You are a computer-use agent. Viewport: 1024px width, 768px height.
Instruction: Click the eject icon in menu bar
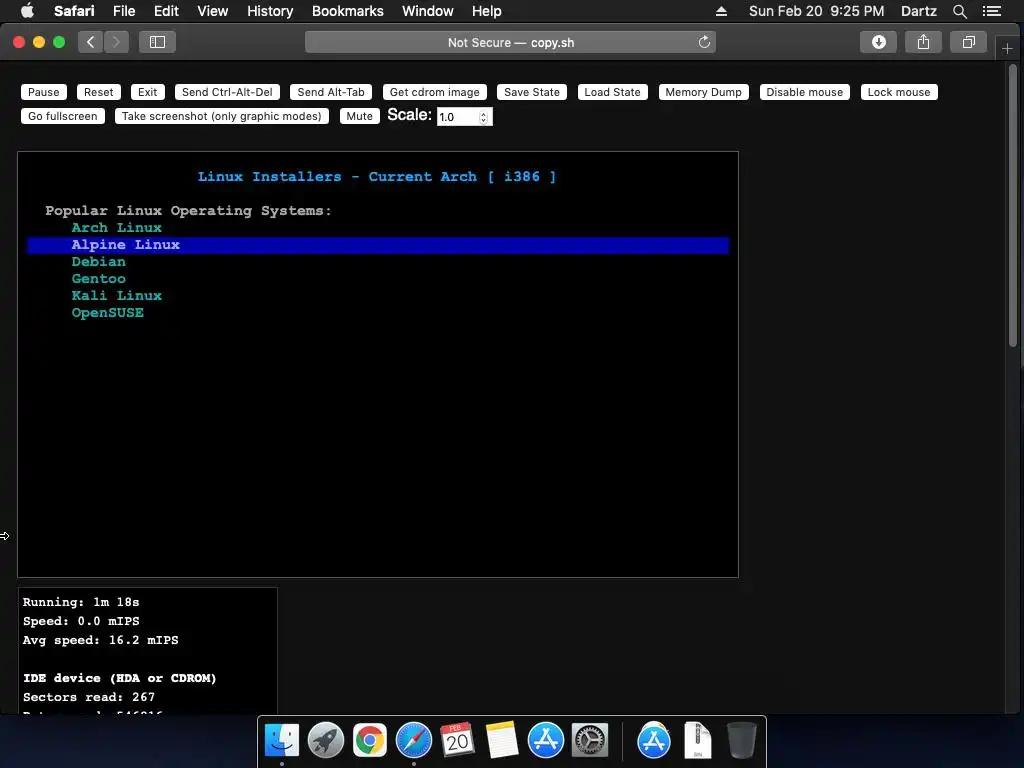coord(721,11)
